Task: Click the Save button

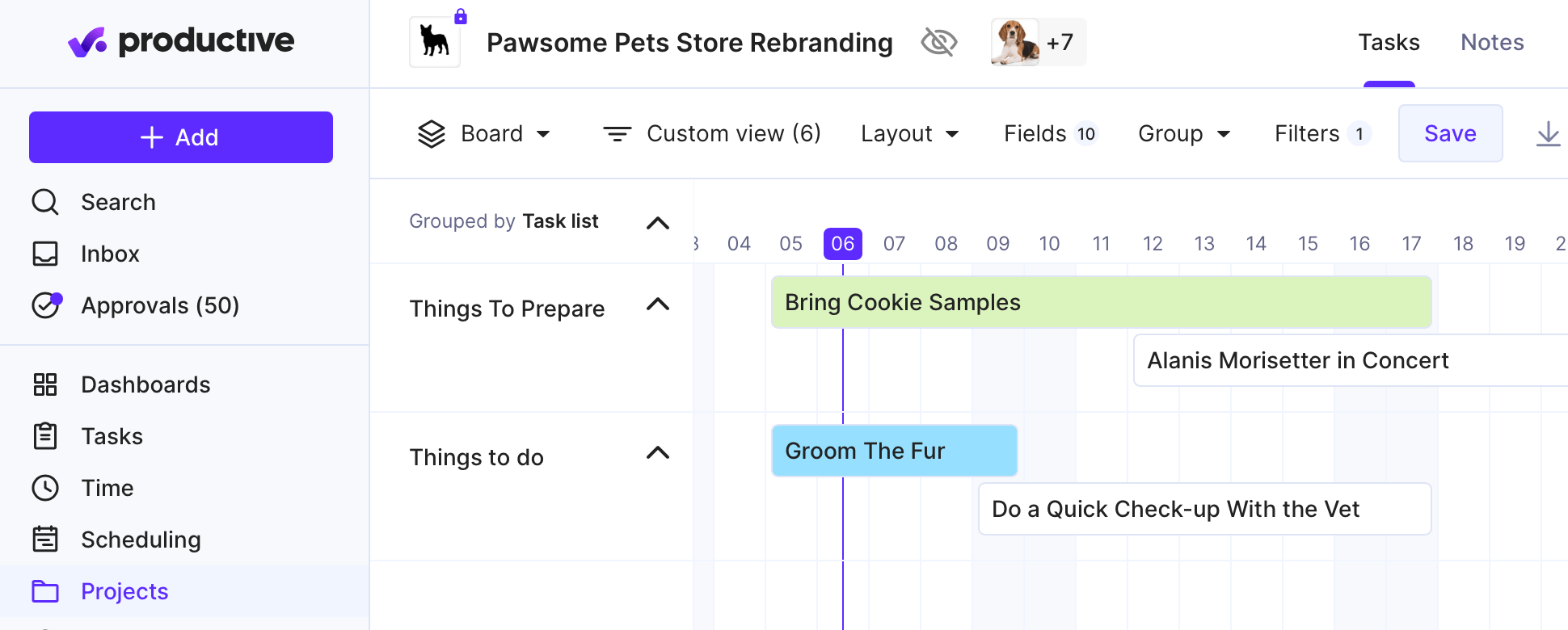Action: (x=1449, y=133)
